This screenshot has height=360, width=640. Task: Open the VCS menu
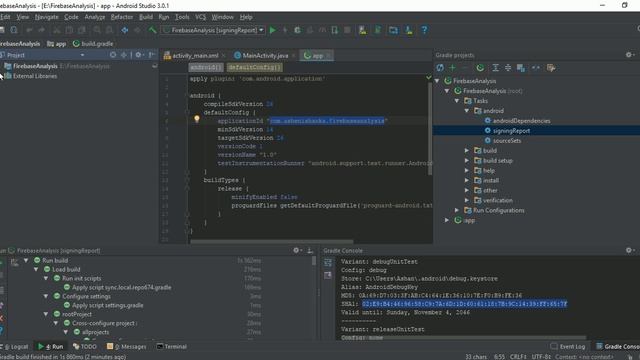[x=200, y=17]
